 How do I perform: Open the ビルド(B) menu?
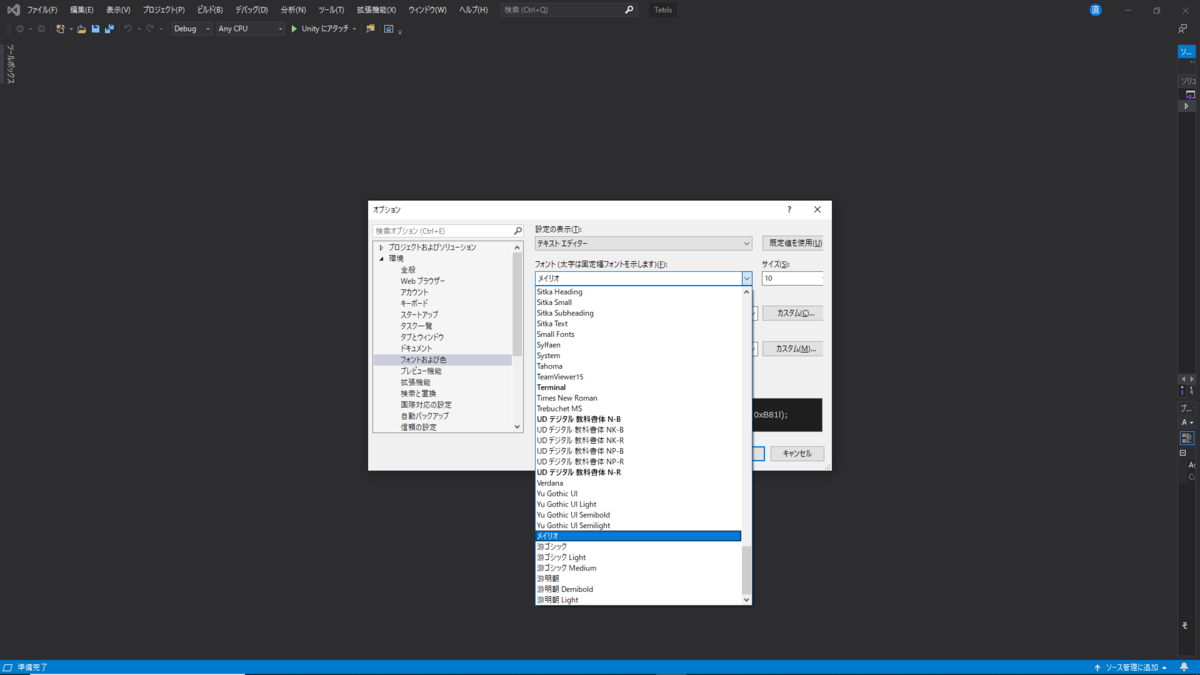[210, 10]
